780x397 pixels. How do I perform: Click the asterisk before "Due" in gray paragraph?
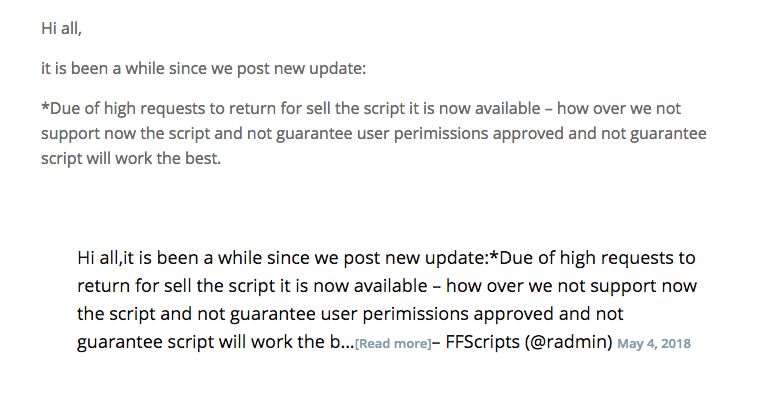(x=45, y=106)
